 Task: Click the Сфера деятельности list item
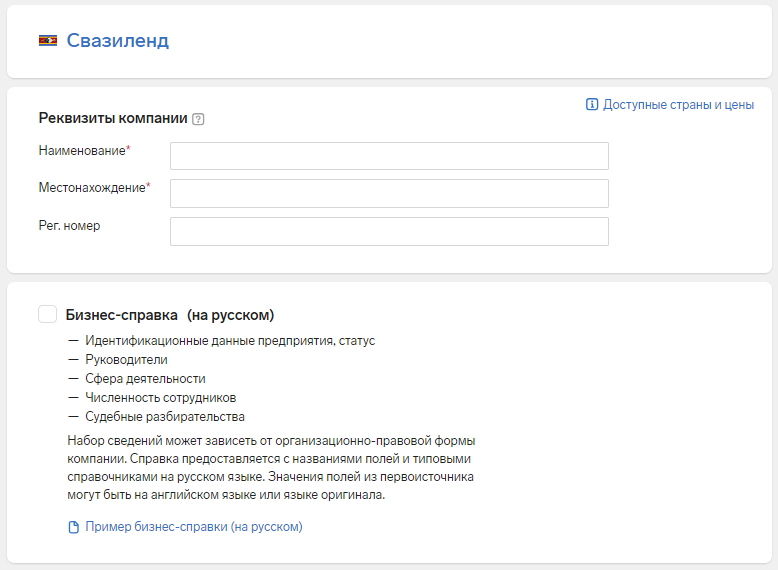coord(145,379)
